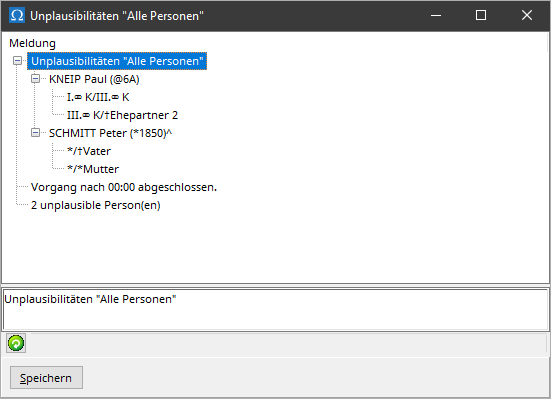This screenshot has width=551, height=399.
Task: Minimize the Unplausibilitäten window
Action: (436, 15)
